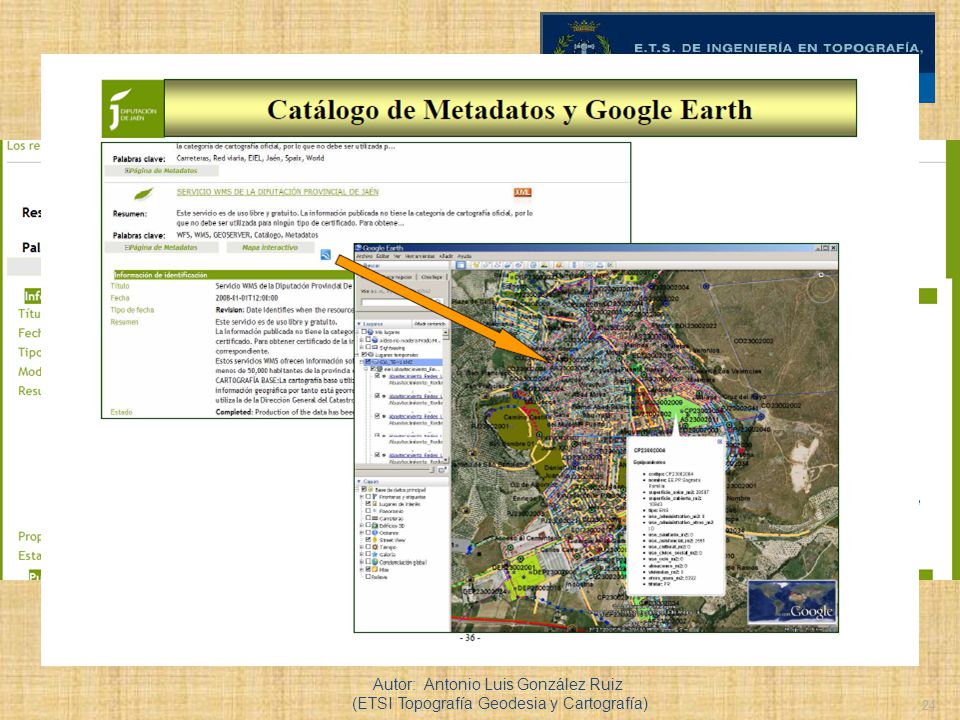This screenshot has height=720, width=960.
Task: Click the icon beside the Lugares panel slider
Action: click(x=441, y=470)
